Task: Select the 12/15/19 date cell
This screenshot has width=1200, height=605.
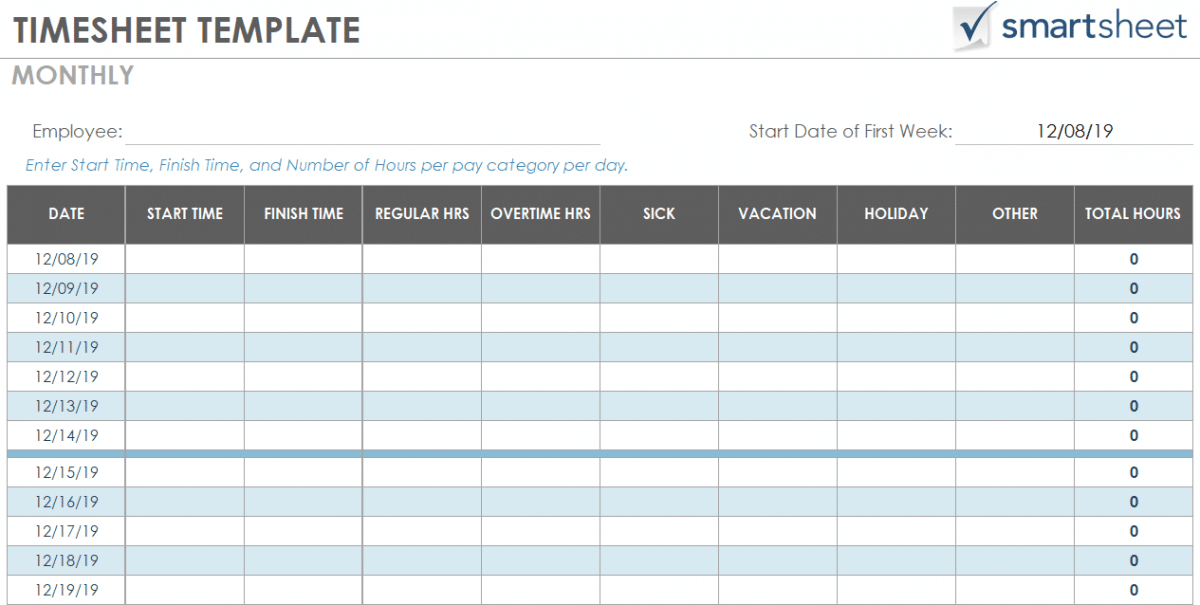Action: 66,472
